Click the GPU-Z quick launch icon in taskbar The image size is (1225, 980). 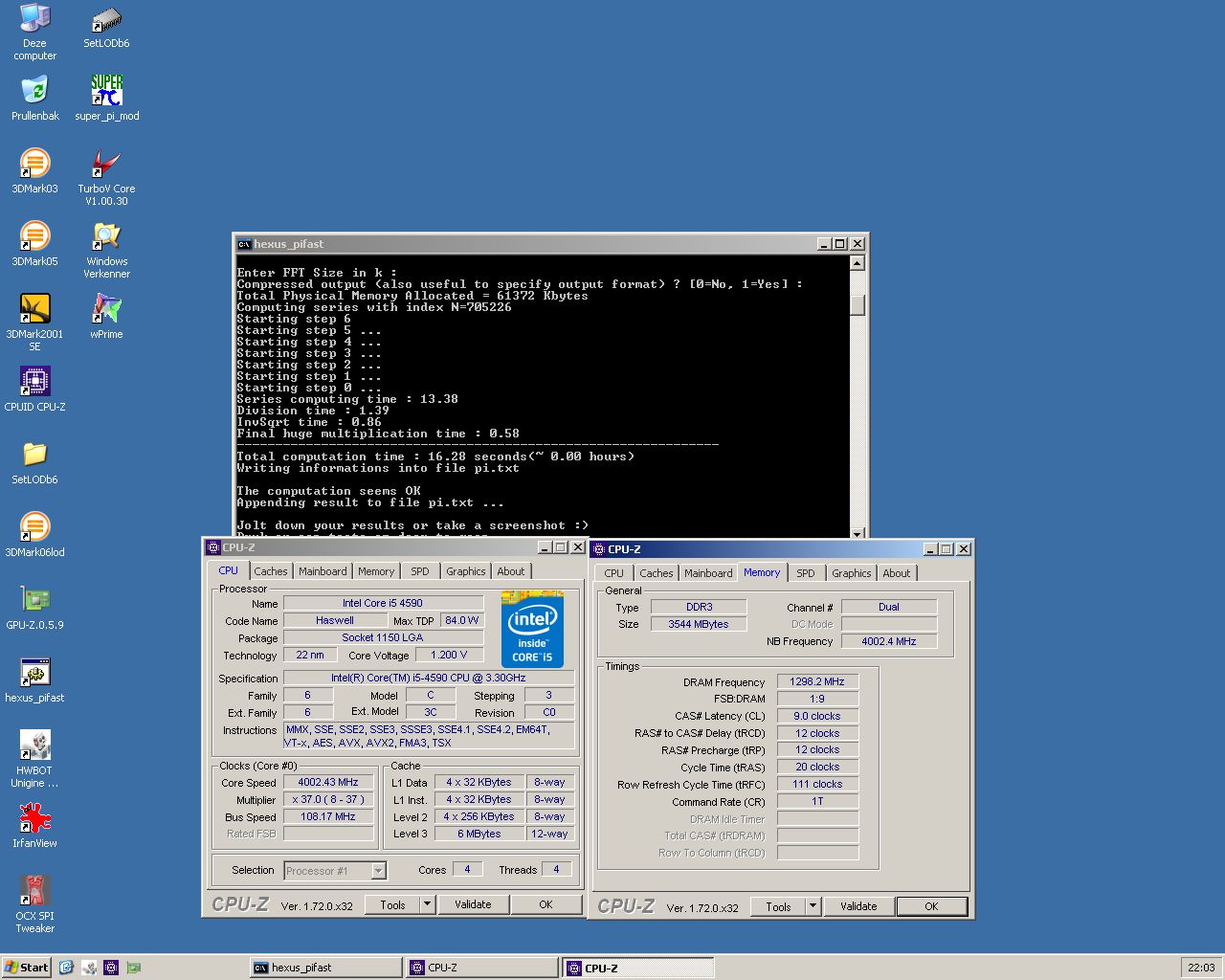tap(133, 968)
